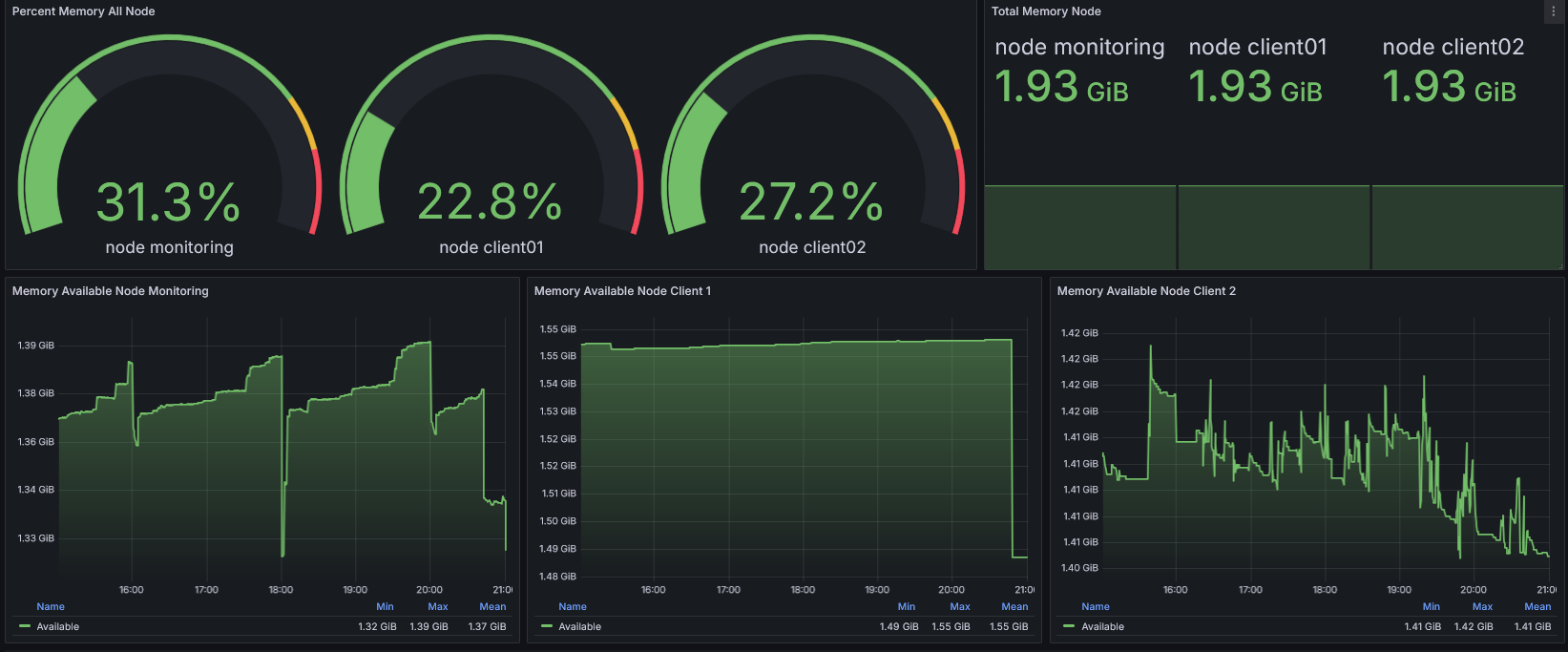The image size is (1568, 652).
Task: Click green series marker in Node Monitoring legend
Action: pyautogui.click(x=25, y=626)
